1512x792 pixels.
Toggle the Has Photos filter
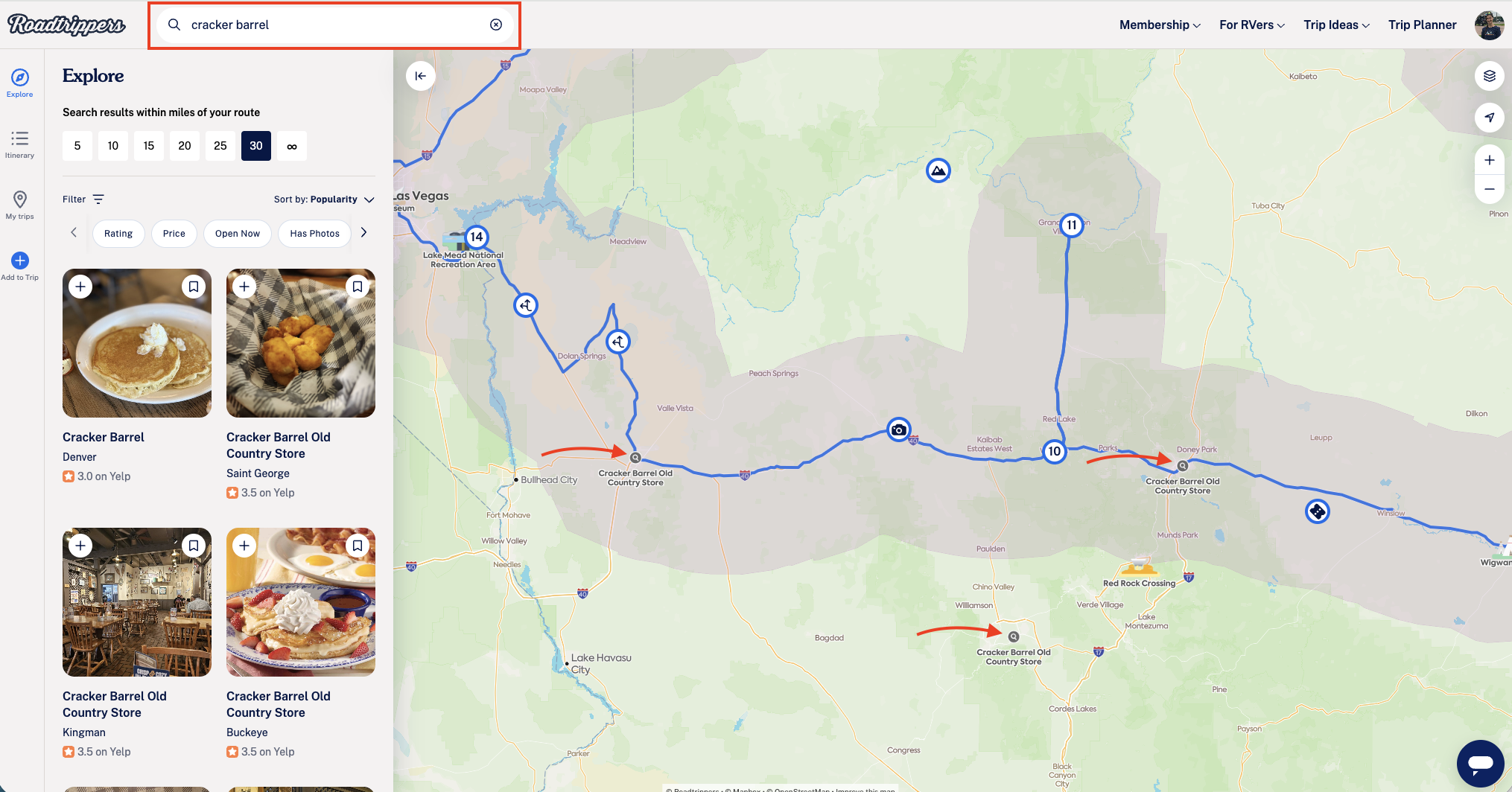pyautogui.click(x=315, y=234)
